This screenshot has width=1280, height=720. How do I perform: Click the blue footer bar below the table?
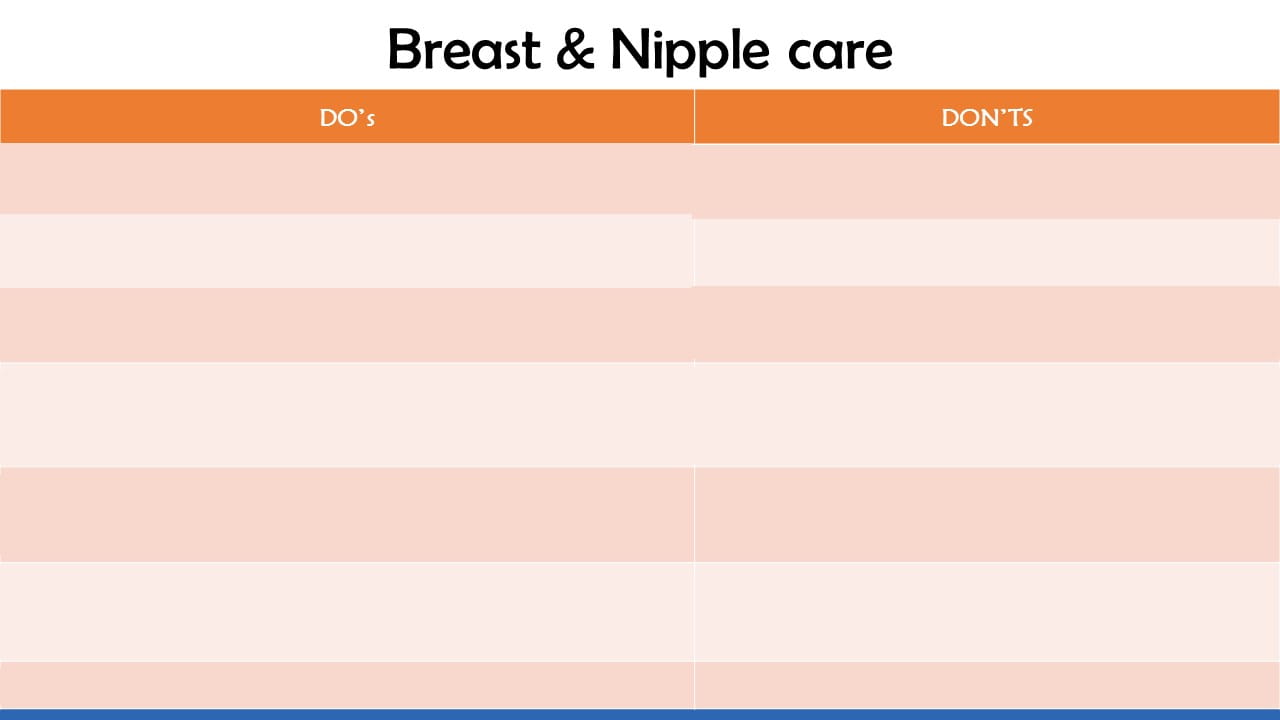[x=640, y=715]
